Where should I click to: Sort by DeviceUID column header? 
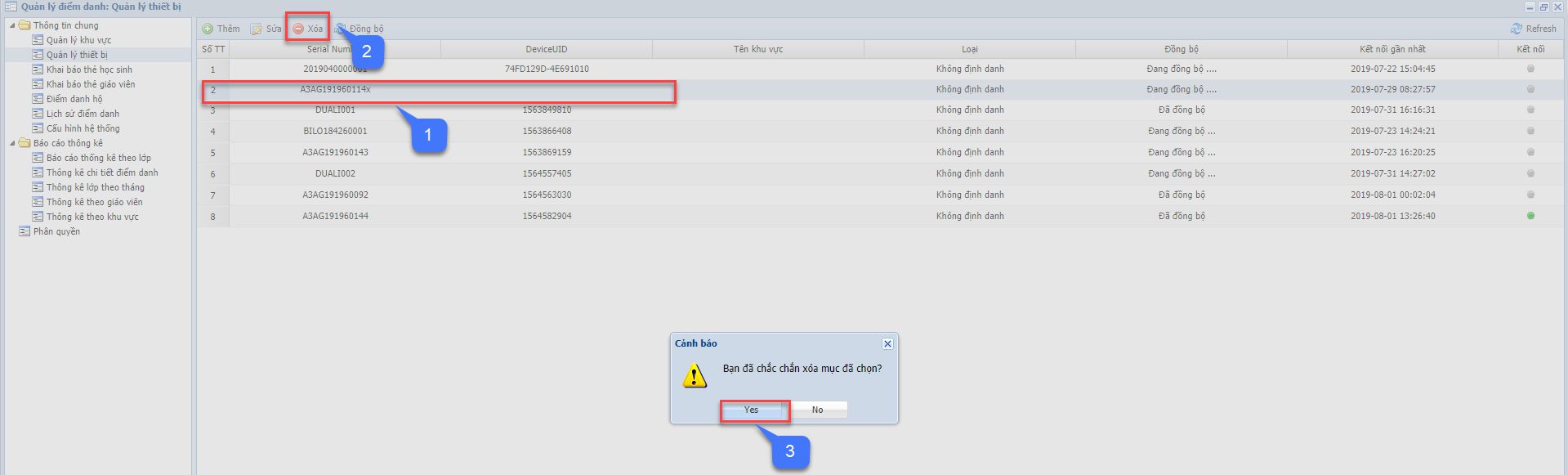click(x=546, y=49)
